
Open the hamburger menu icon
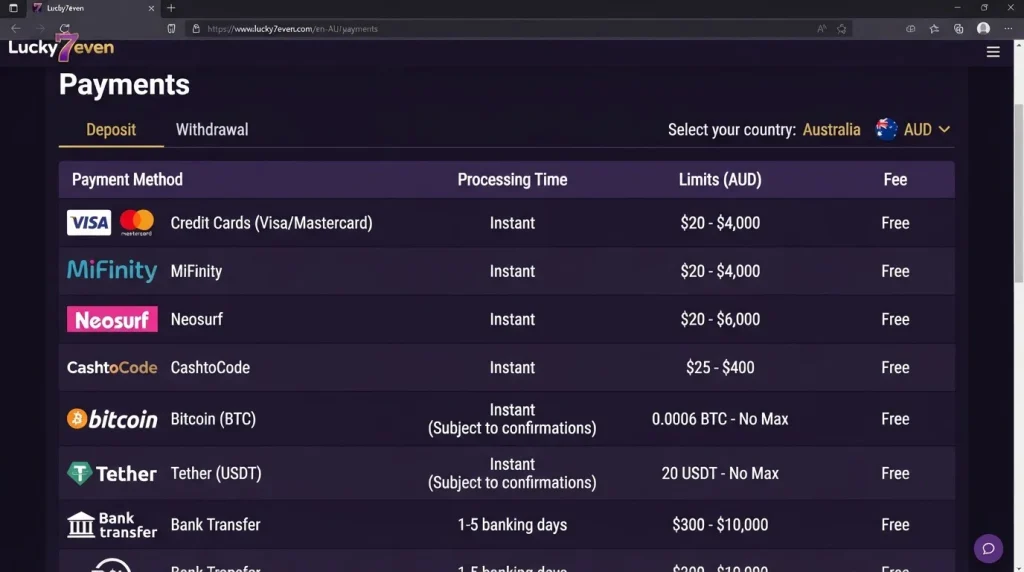click(993, 52)
